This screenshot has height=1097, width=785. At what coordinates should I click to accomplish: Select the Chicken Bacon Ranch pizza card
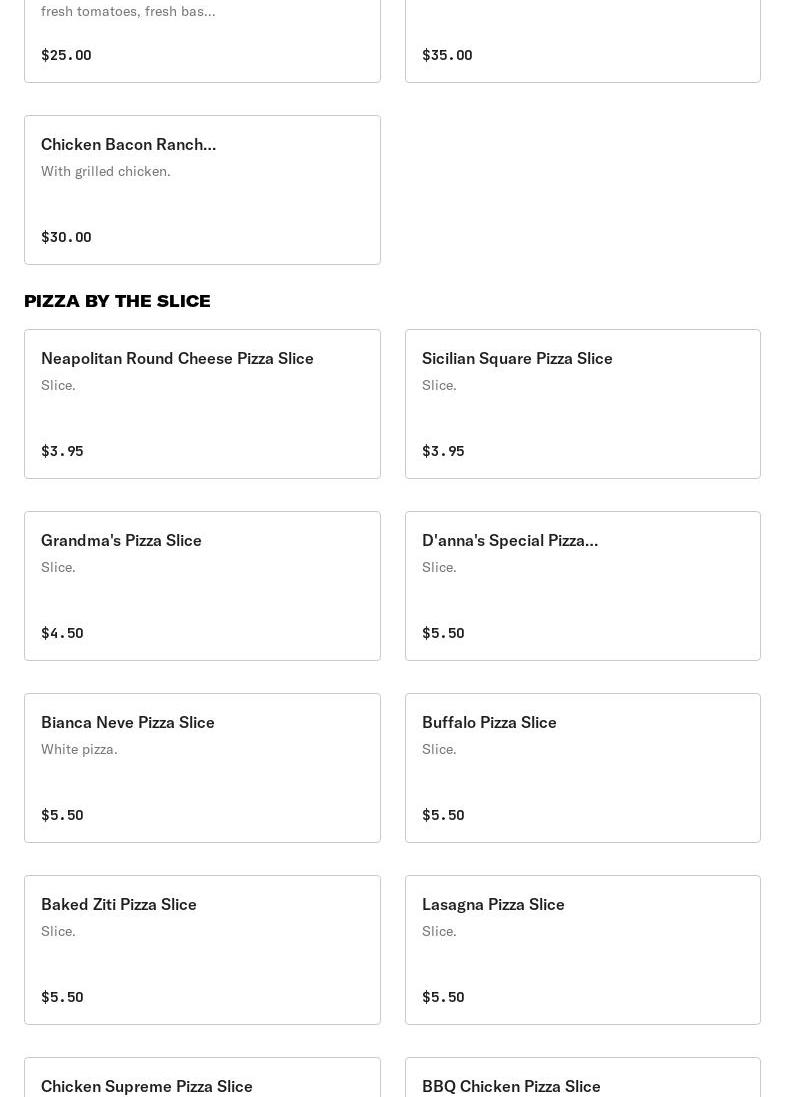[202, 190]
